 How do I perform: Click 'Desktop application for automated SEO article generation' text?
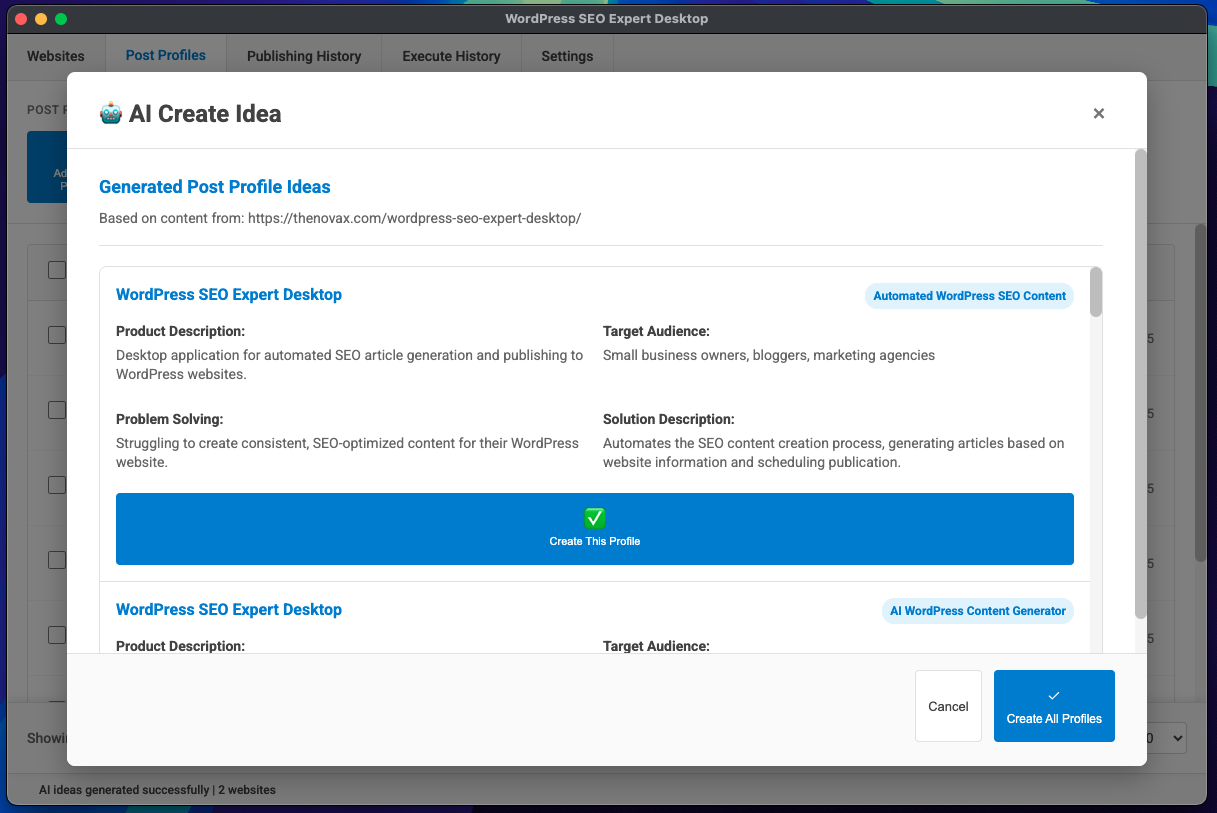click(349, 365)
